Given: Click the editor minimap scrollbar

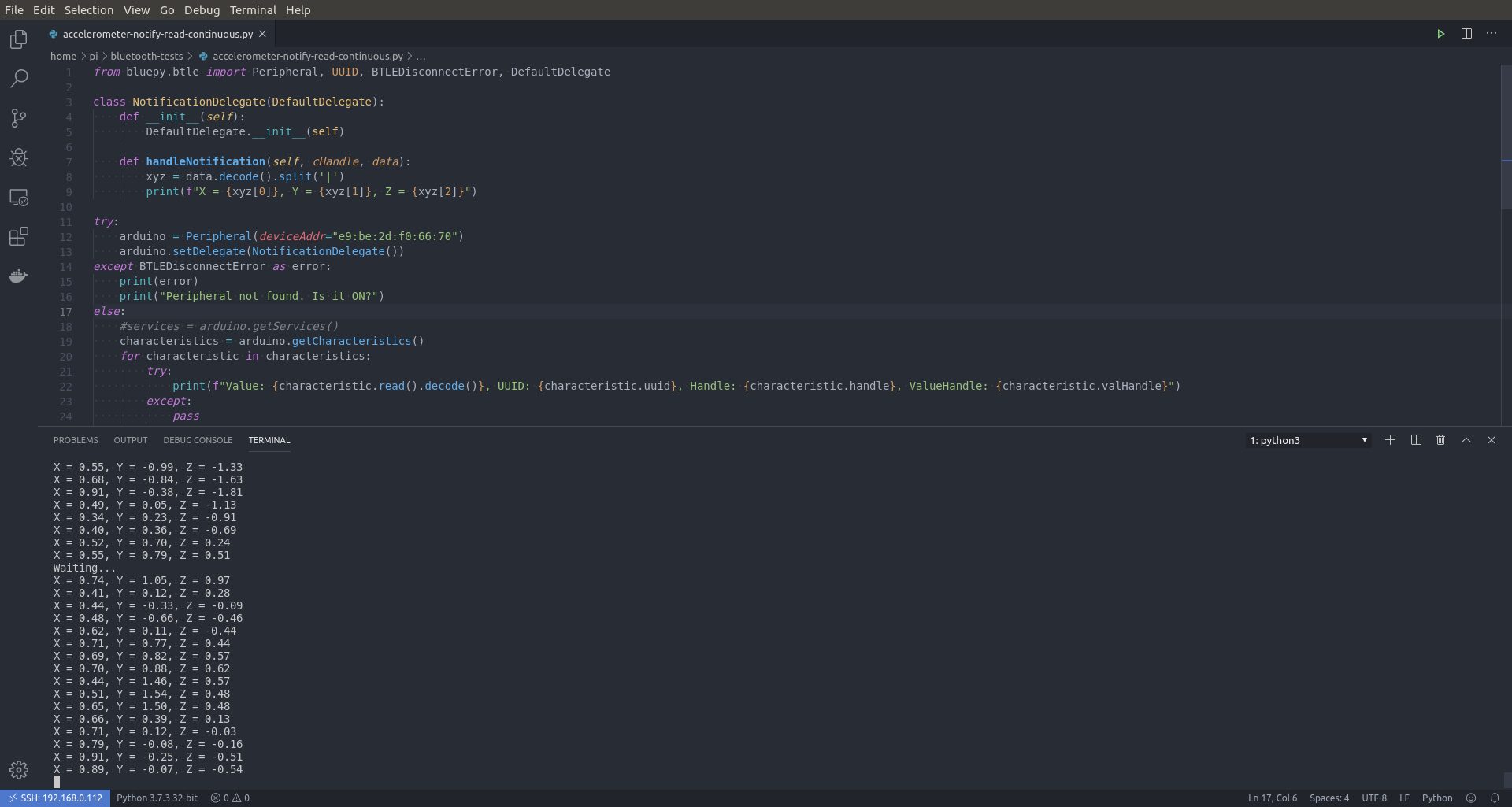Looking at the screenshot, I should click(x=1506, y=135).
